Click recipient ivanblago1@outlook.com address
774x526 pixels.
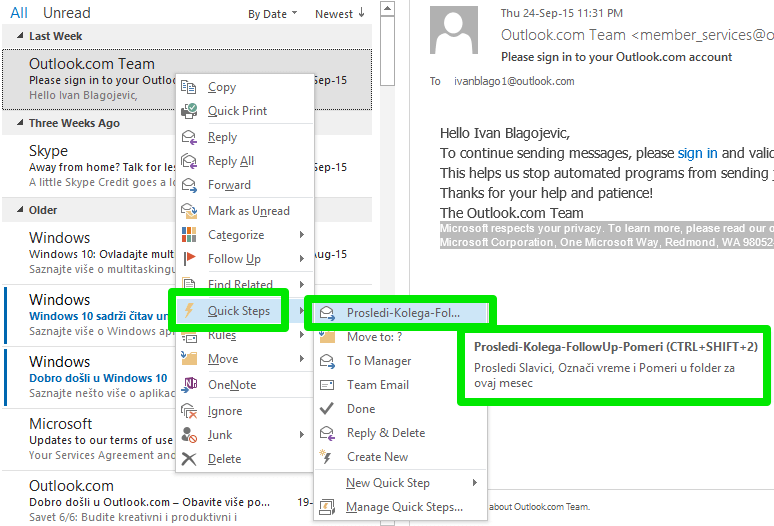[x=514, y=81]
